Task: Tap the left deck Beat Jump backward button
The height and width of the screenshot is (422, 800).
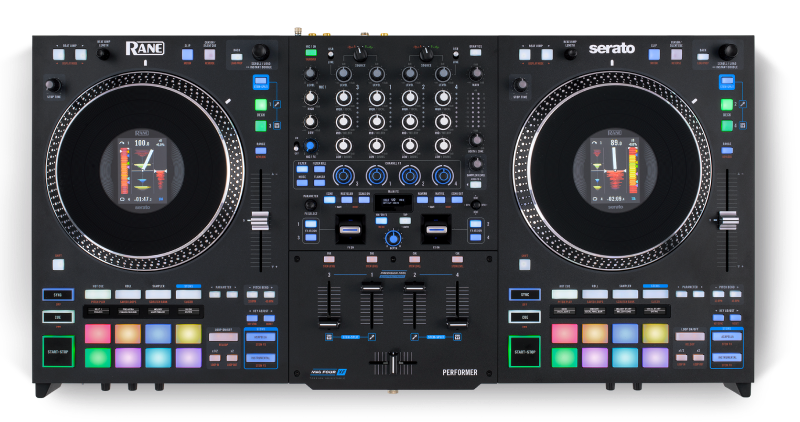Action: 59,55
